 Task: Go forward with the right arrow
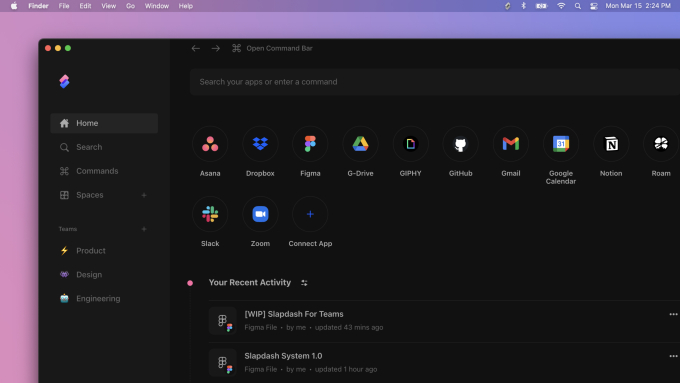tap(216, 48)
